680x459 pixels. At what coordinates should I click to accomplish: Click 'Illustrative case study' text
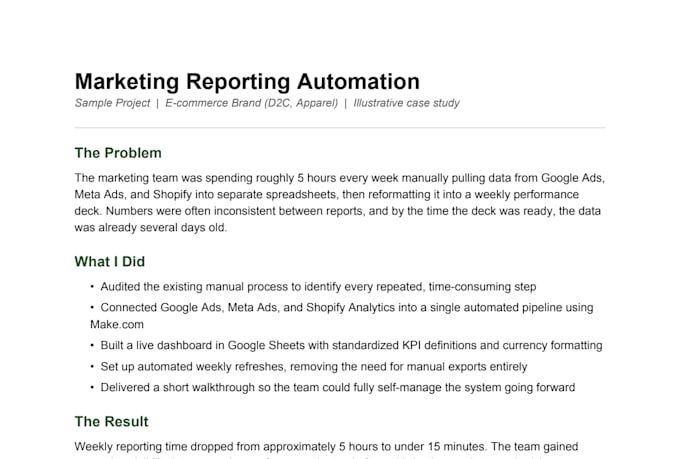point(406,103)
